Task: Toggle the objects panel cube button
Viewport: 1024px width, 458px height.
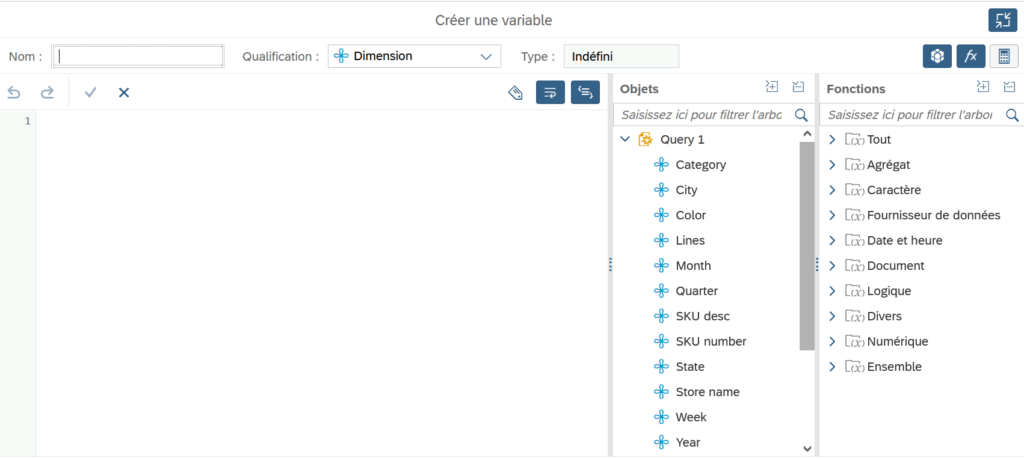Action: (x=936, y=57)
